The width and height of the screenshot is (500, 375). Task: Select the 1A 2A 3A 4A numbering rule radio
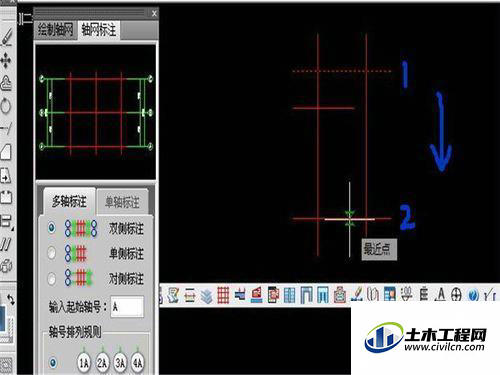[53, 362]
